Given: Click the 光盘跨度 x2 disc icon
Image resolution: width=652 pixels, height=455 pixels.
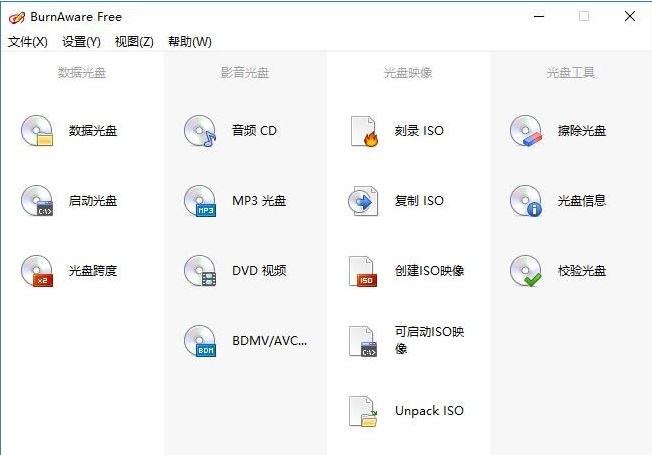Looking at the screenshot, I should tap(37, 271).
